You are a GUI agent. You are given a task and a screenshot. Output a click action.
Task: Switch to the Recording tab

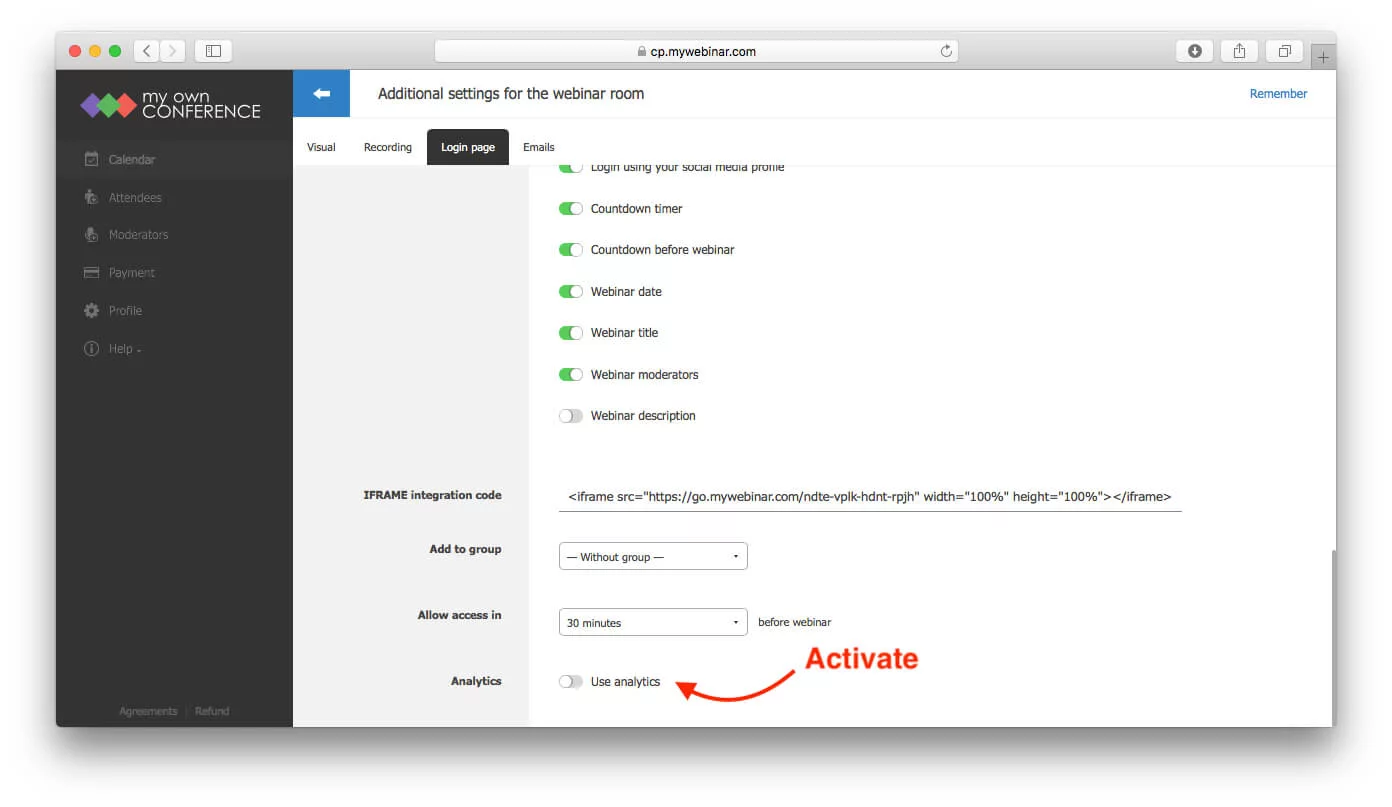(388, 147)
